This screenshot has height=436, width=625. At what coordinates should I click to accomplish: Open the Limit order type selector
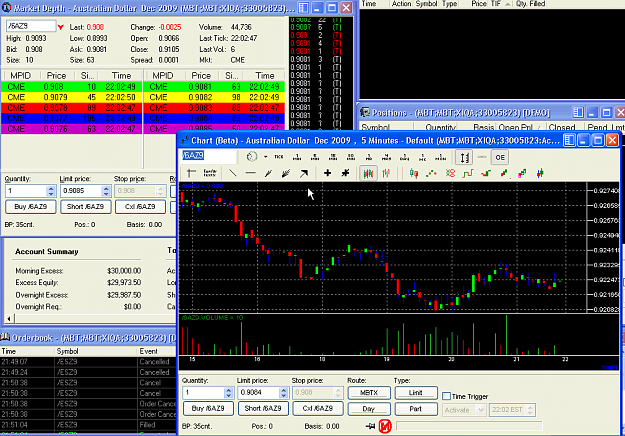point(416,393)
